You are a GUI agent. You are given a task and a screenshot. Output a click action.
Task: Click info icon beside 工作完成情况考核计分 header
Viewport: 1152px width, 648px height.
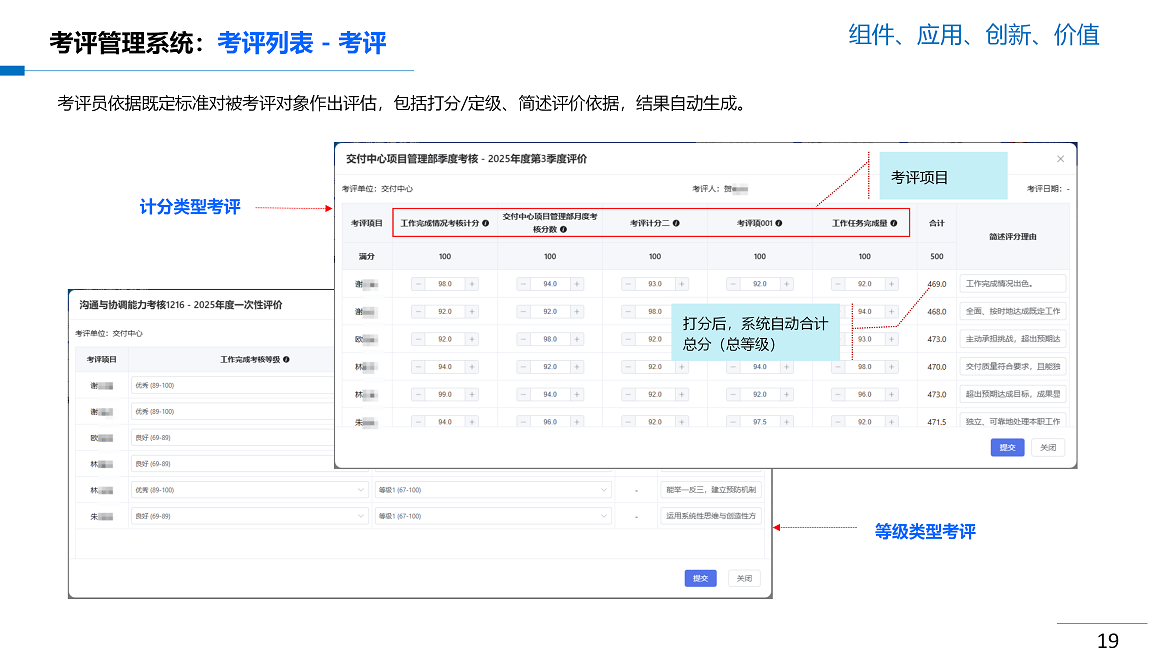pyautogui.click(x=486, y=223)
